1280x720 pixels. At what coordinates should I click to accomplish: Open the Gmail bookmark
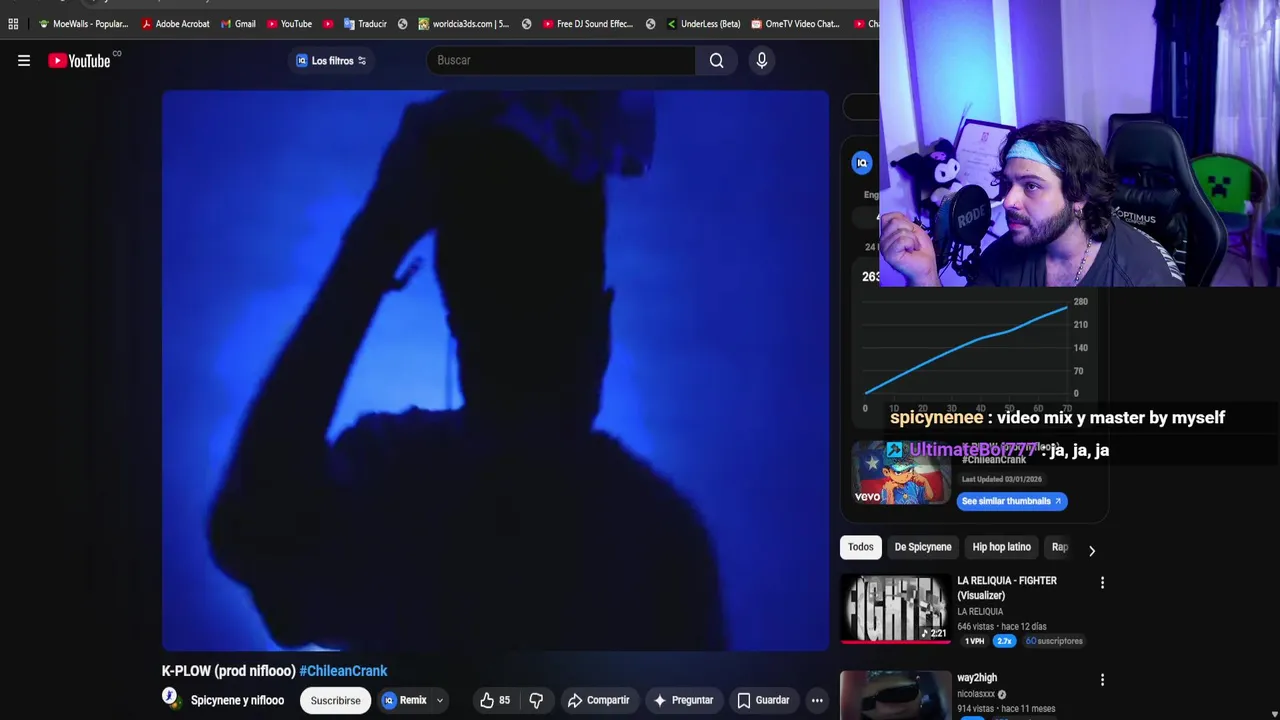(238, 24)
